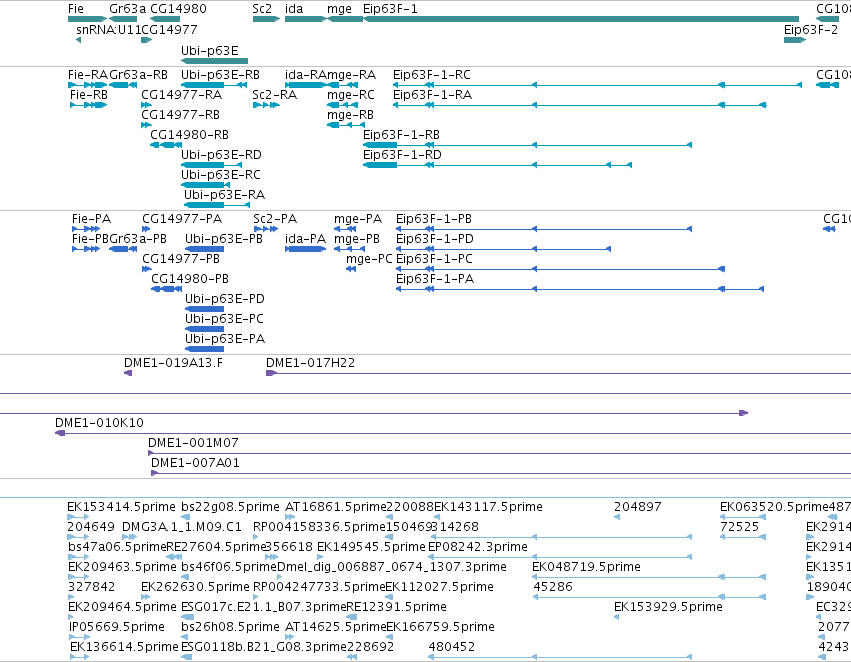The image size is (851, 662).
Task: Click protein Sc2-PA label
Action: 275,219
